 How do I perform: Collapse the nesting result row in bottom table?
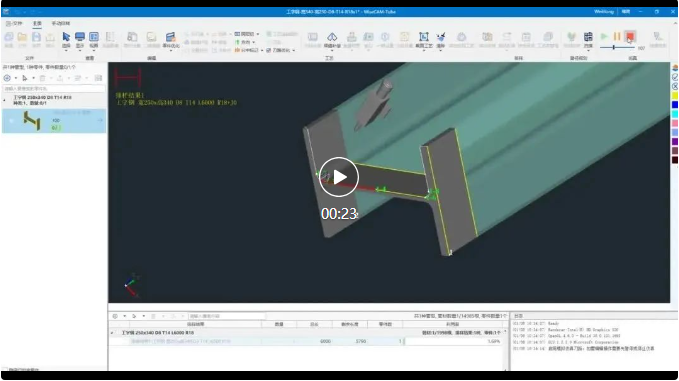point(112,333)
